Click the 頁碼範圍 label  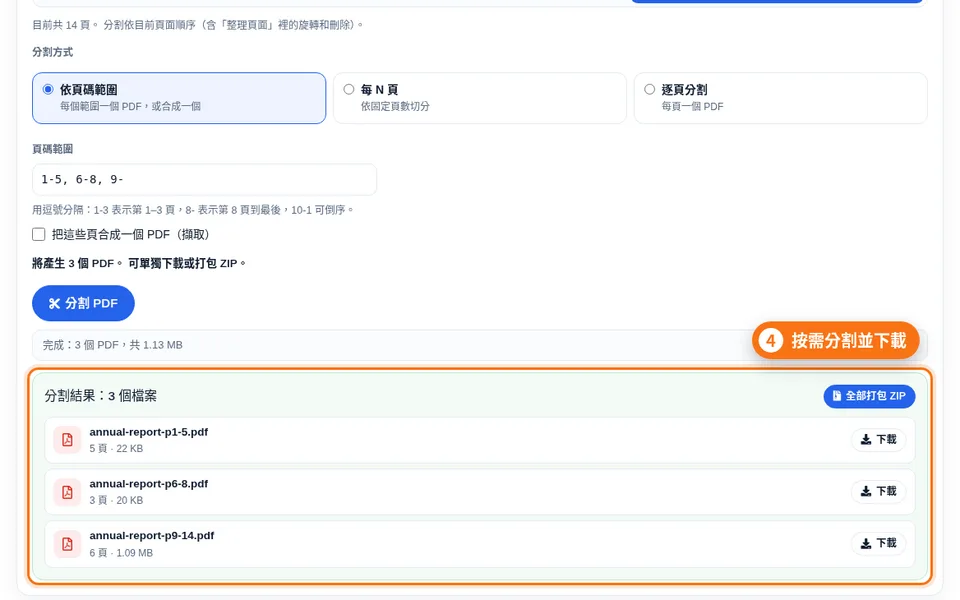click(x=53, y=149)
